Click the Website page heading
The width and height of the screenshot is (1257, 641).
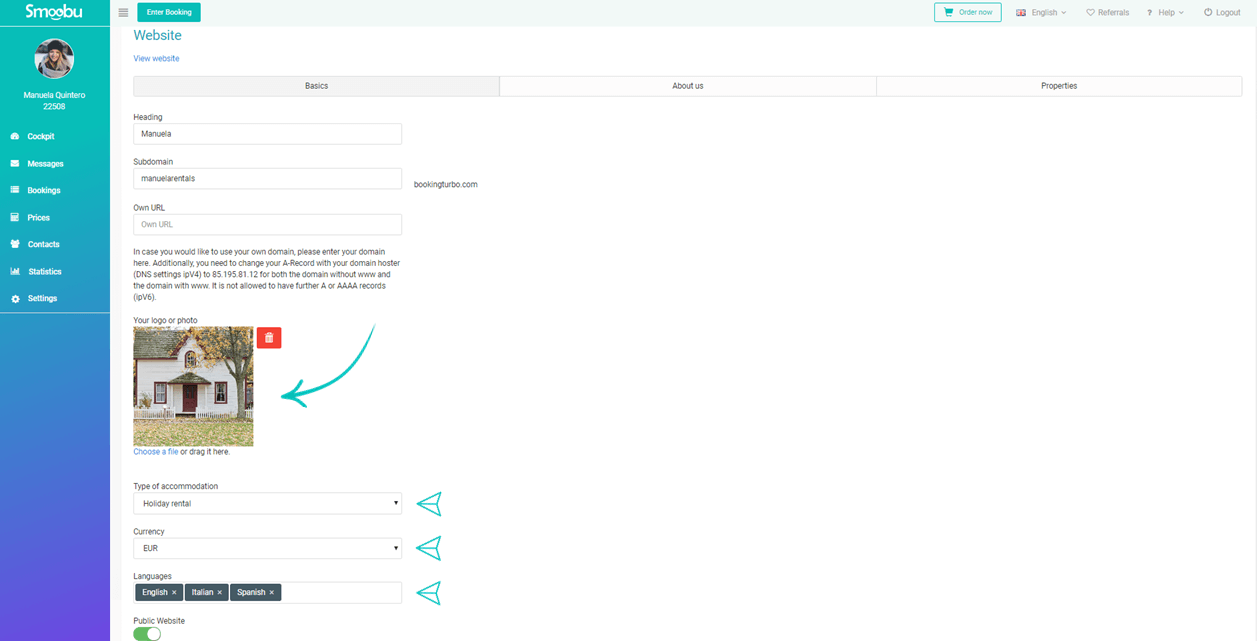point(158,35)
